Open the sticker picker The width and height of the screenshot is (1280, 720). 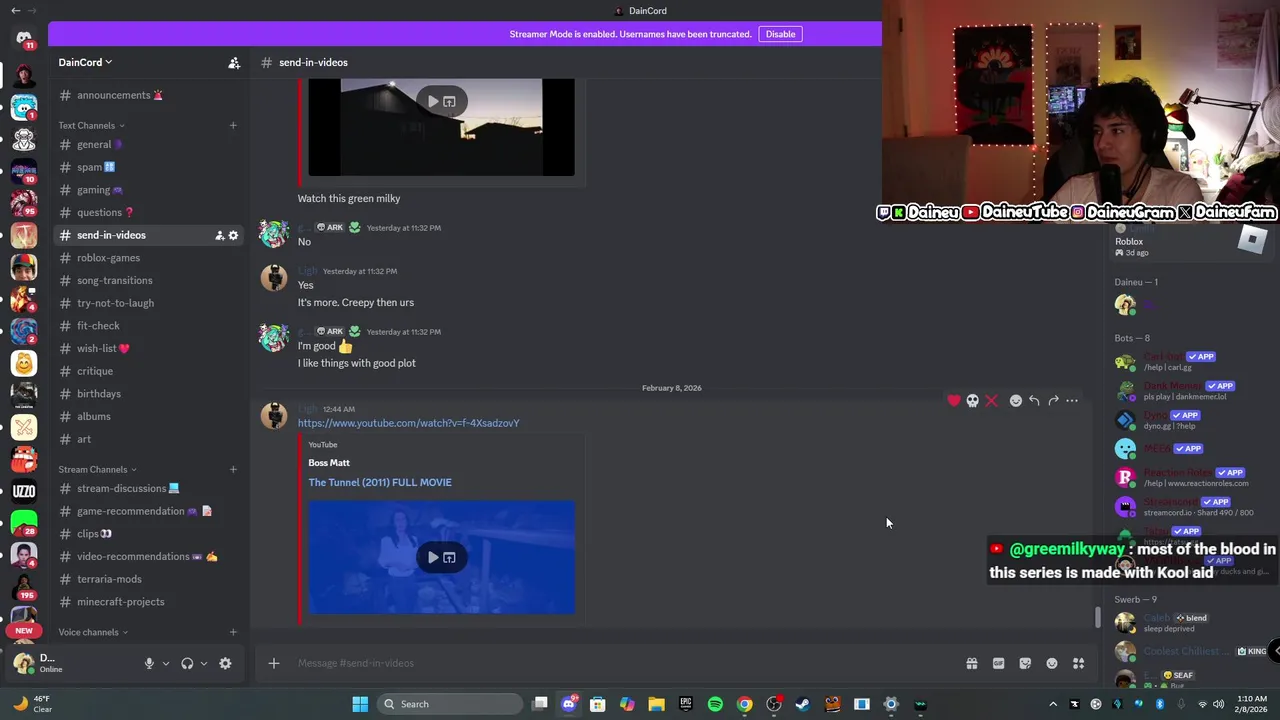click(1025, 663)
